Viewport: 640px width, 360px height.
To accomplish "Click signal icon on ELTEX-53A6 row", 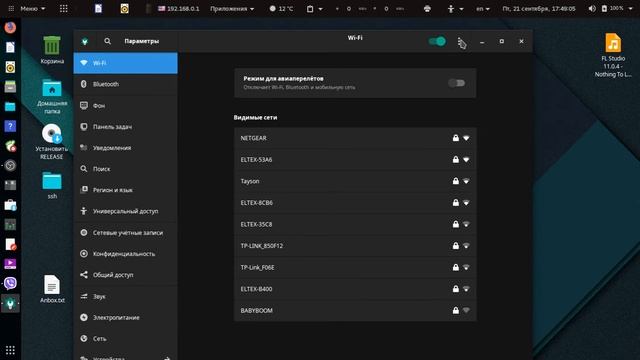I will point(466,160).
